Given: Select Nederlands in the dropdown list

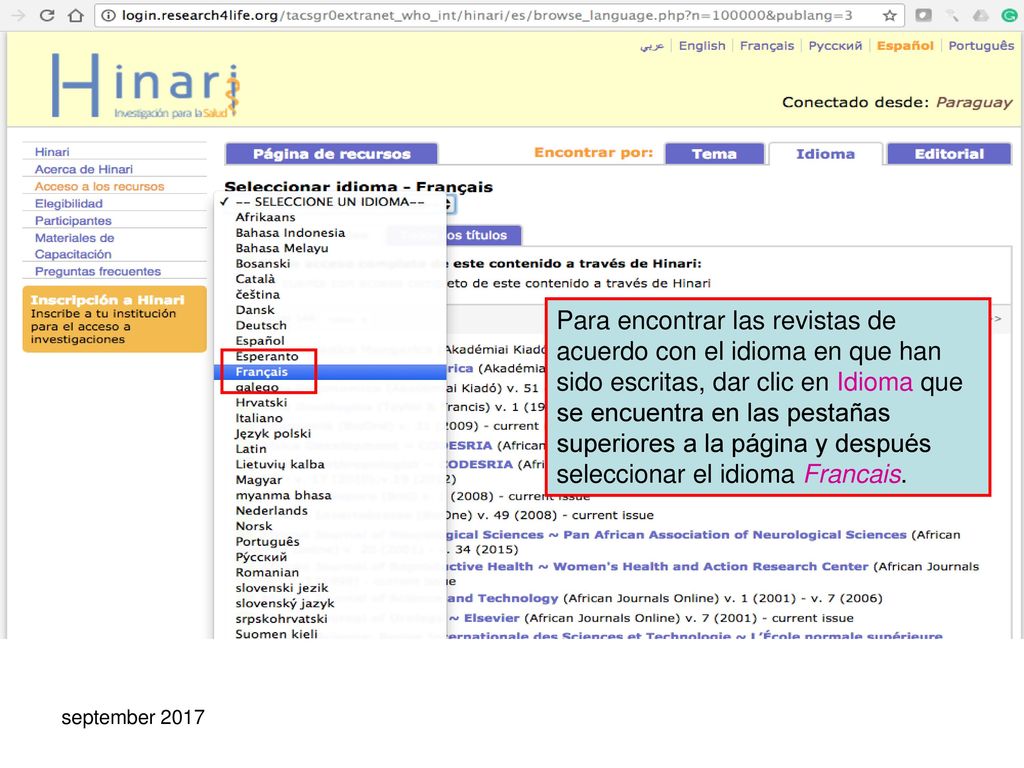Looking at the screenshot, I should [x=330, y=511].
